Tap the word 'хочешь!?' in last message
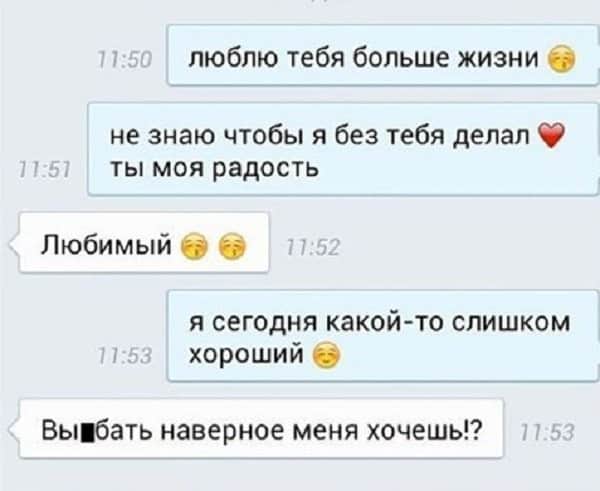Image resolution: width=600 pixels, height=491 pixels. [424, 431]
